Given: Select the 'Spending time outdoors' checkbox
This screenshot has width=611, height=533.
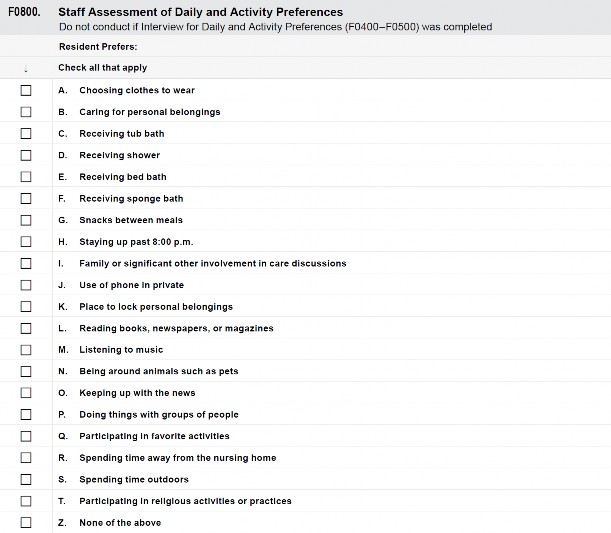Looking at the screenshot, I should tap(26, 479).
